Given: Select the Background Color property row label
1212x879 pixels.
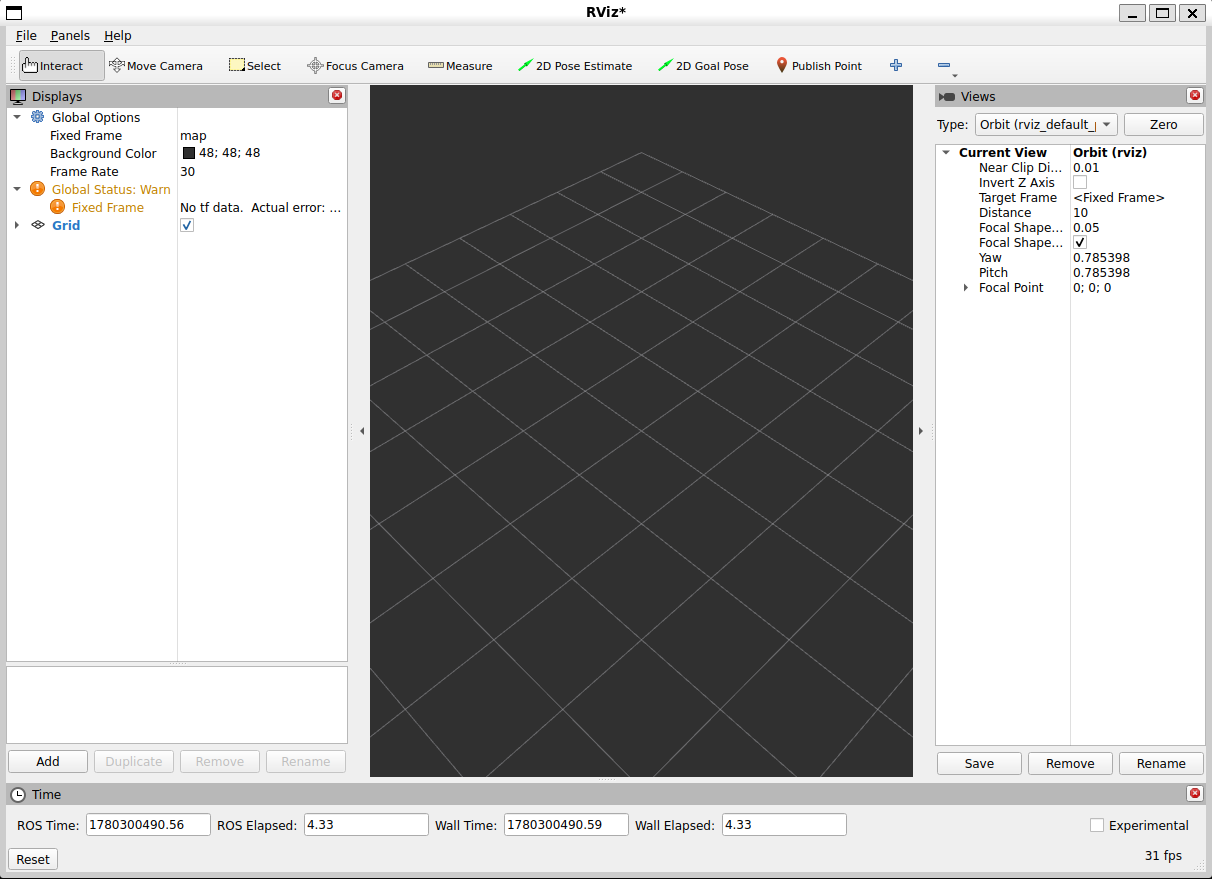Looking at the screenshot, I should click(x=103, y=153).
